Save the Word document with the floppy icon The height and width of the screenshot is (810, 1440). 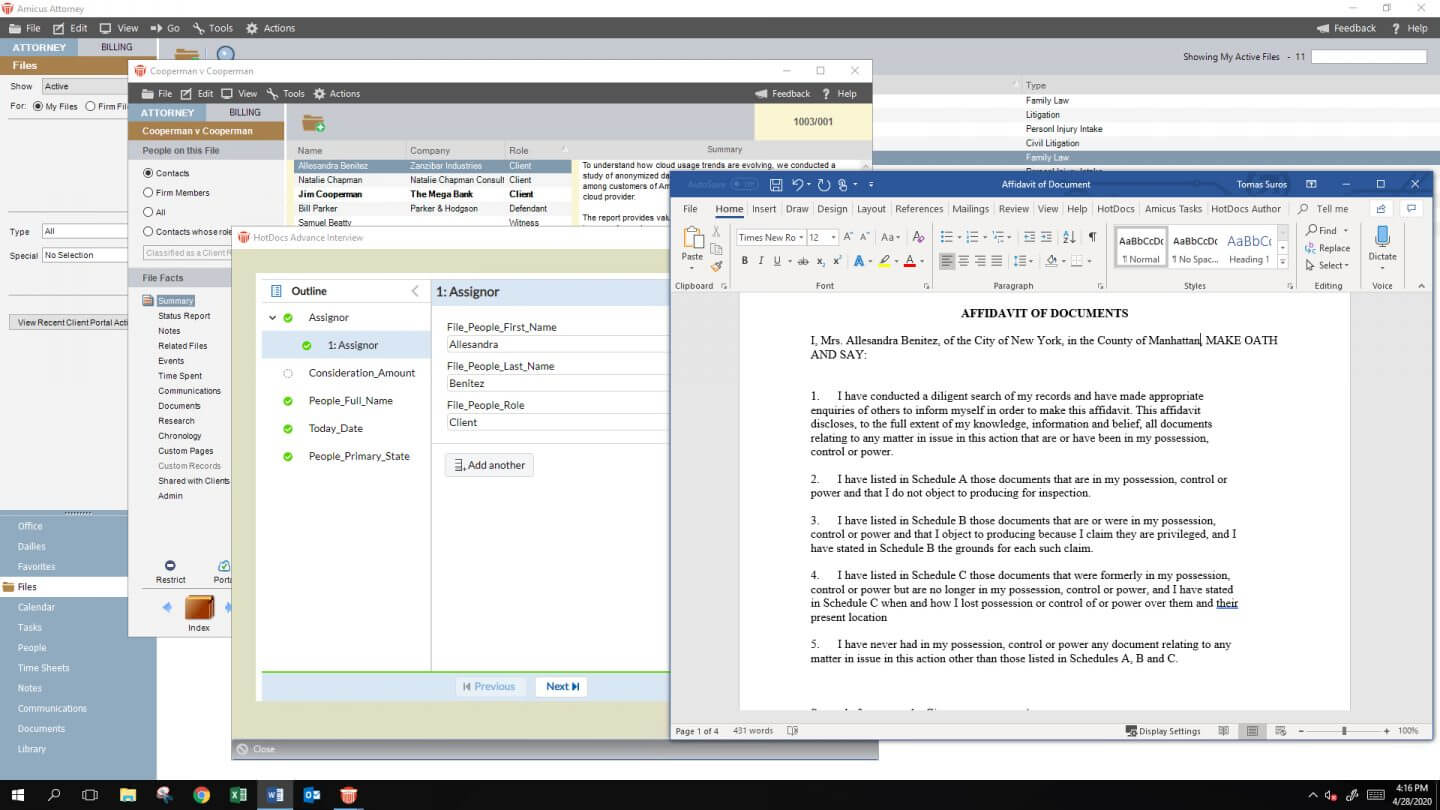click(776, 185)
